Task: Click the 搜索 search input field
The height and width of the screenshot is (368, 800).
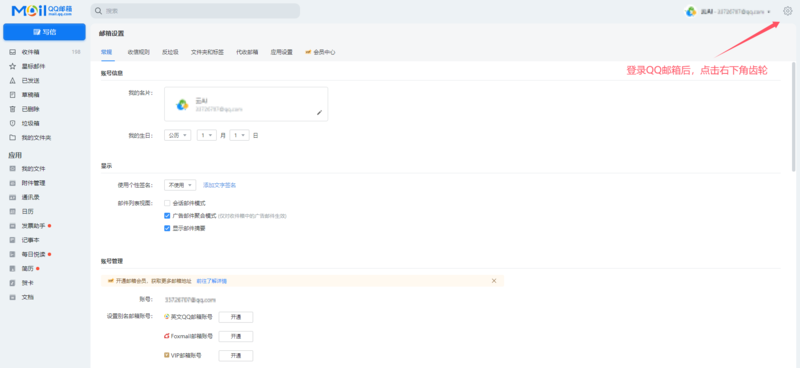Action: pos(195,11)
